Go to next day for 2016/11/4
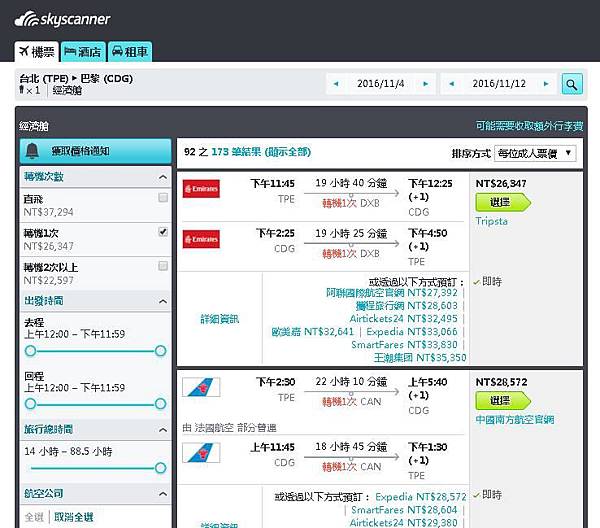This screenshot has width=600, height=528. tap(426, 84)
